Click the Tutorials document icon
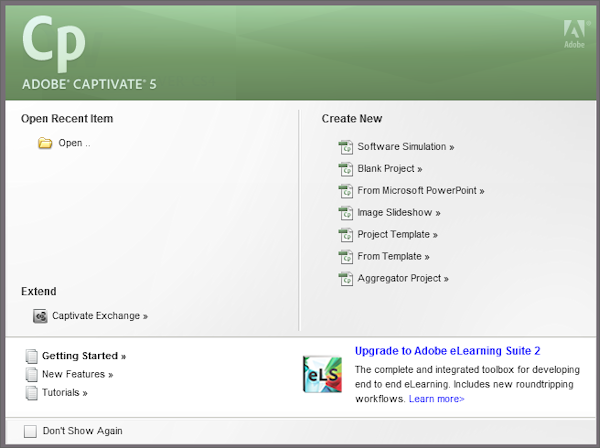 32,393
